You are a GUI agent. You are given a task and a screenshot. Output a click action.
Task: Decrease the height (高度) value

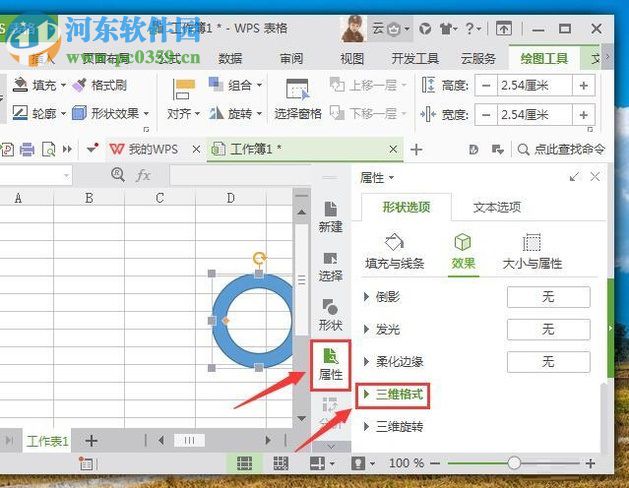(486, 85)
